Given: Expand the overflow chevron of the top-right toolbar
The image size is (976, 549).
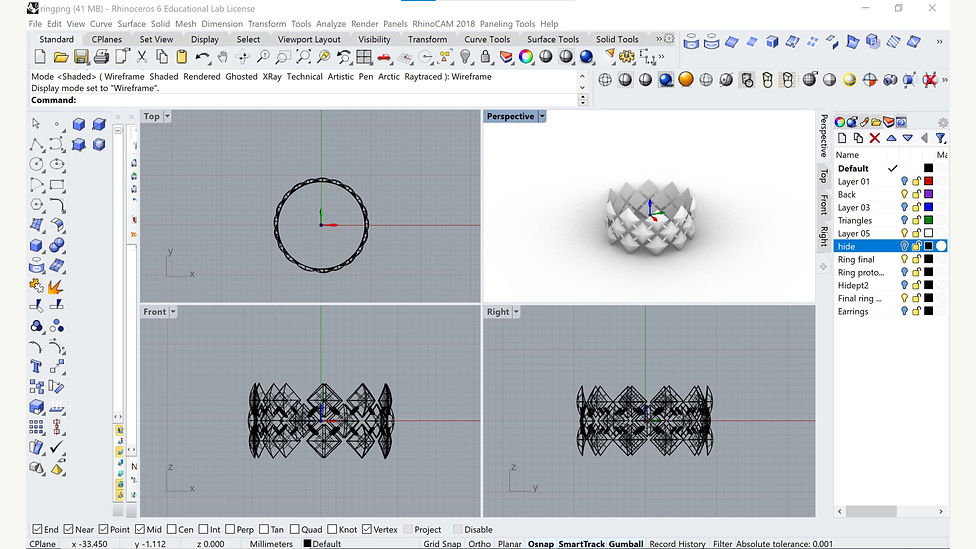Looking at the screenshot, I should 939,42.
